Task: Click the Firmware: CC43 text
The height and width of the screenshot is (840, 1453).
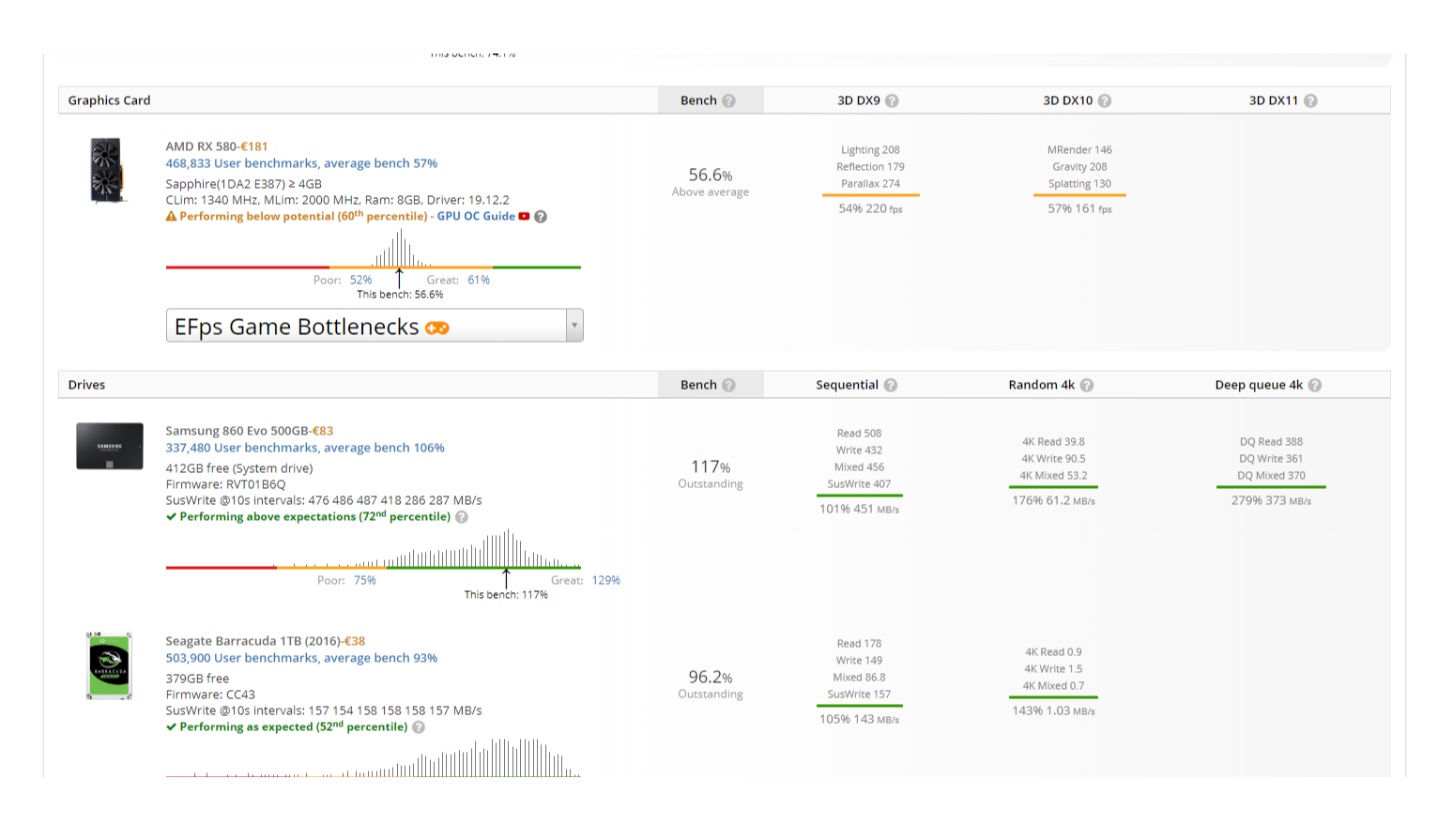Action: (x=210, y=695)
